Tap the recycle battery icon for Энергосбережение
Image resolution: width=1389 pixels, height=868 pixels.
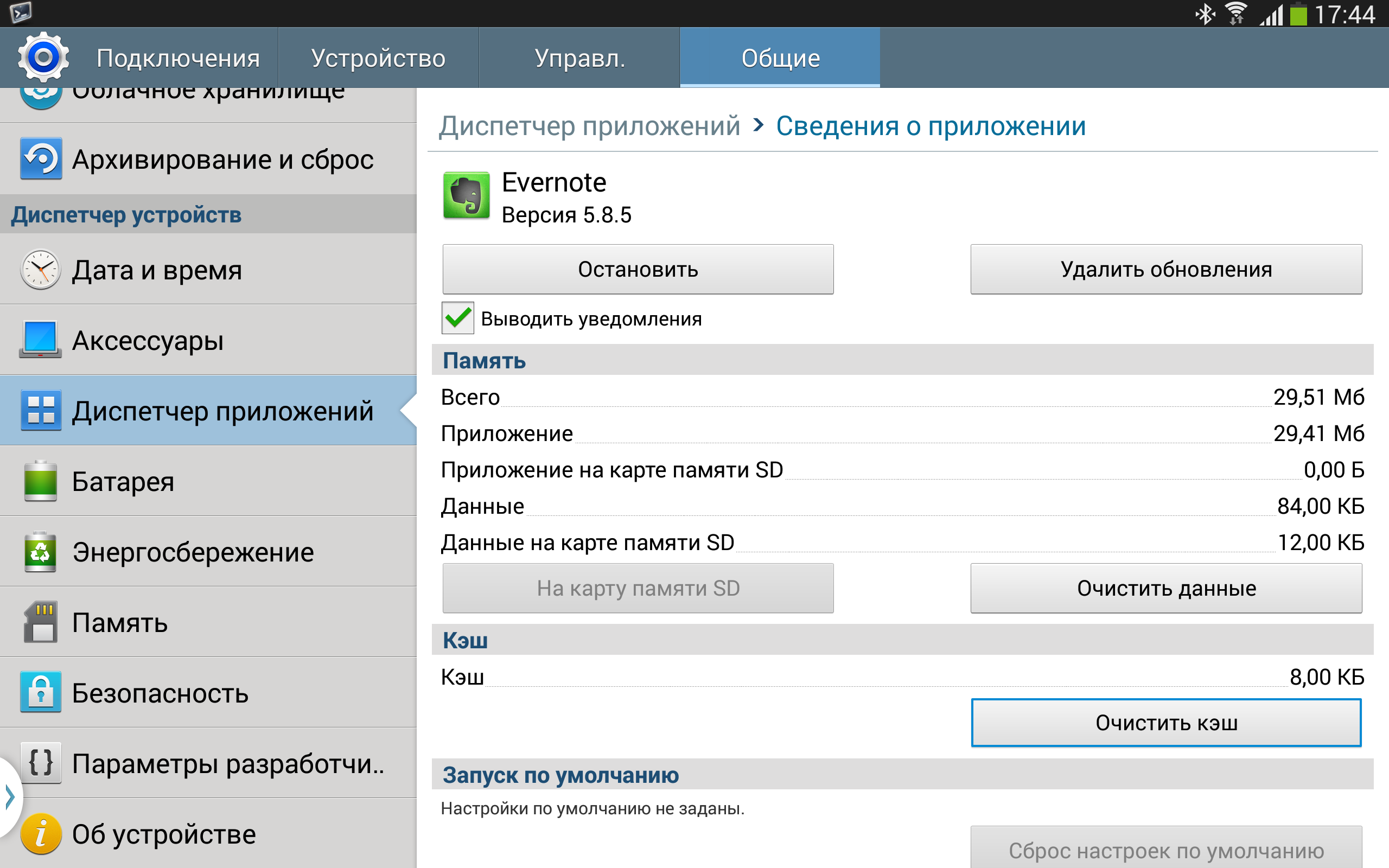click(x=40, y=551)
